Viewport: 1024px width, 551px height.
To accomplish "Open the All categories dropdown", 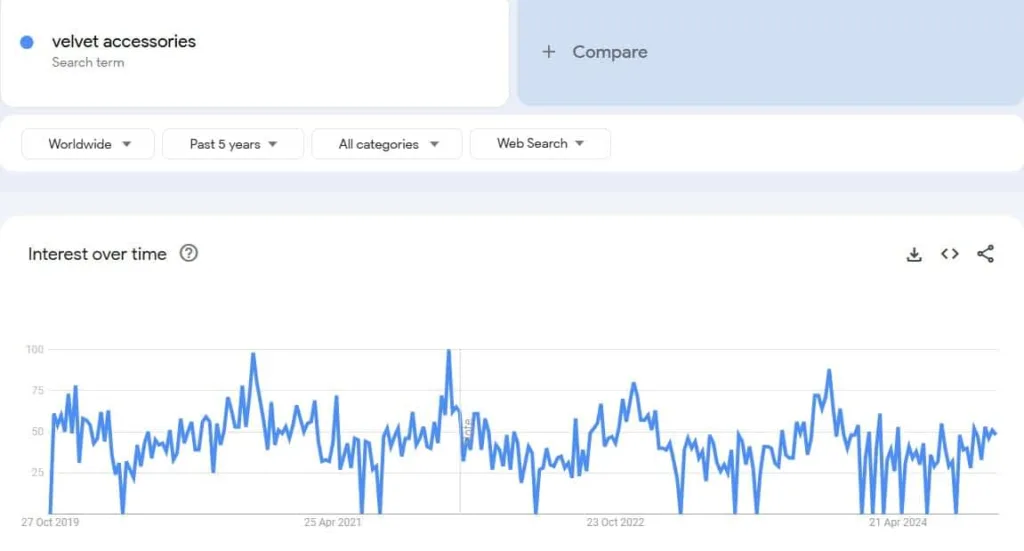I will tap(387, 144).
